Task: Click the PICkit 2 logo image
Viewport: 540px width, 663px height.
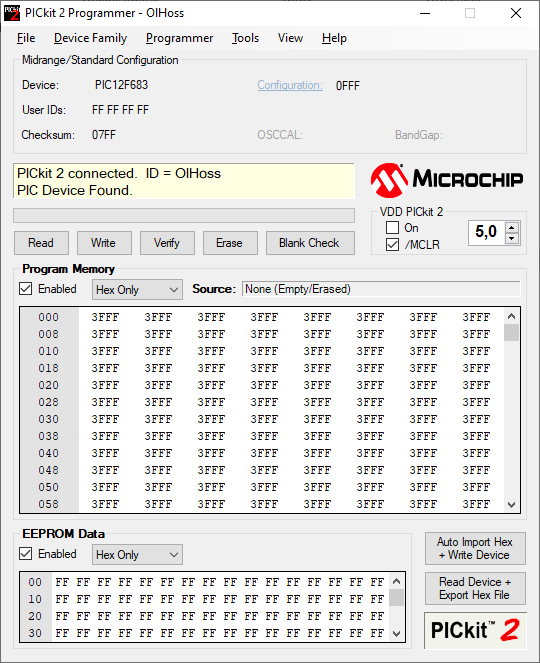Action: [x=475, y=630]
